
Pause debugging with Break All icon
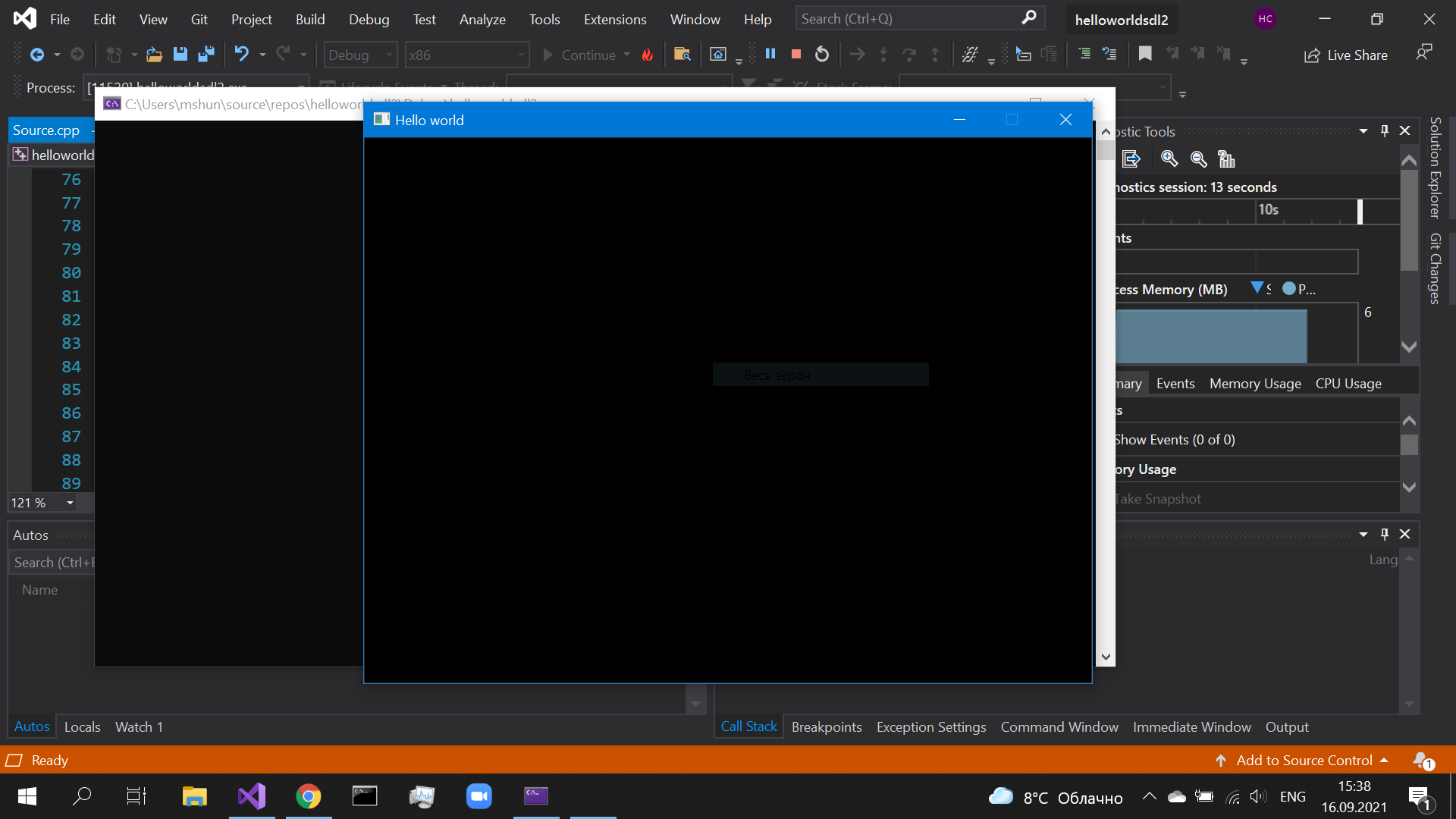(770, 54)
